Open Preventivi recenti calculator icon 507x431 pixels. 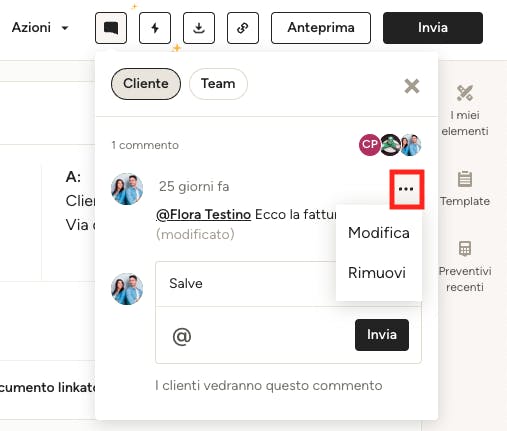(x=465, y=267)
